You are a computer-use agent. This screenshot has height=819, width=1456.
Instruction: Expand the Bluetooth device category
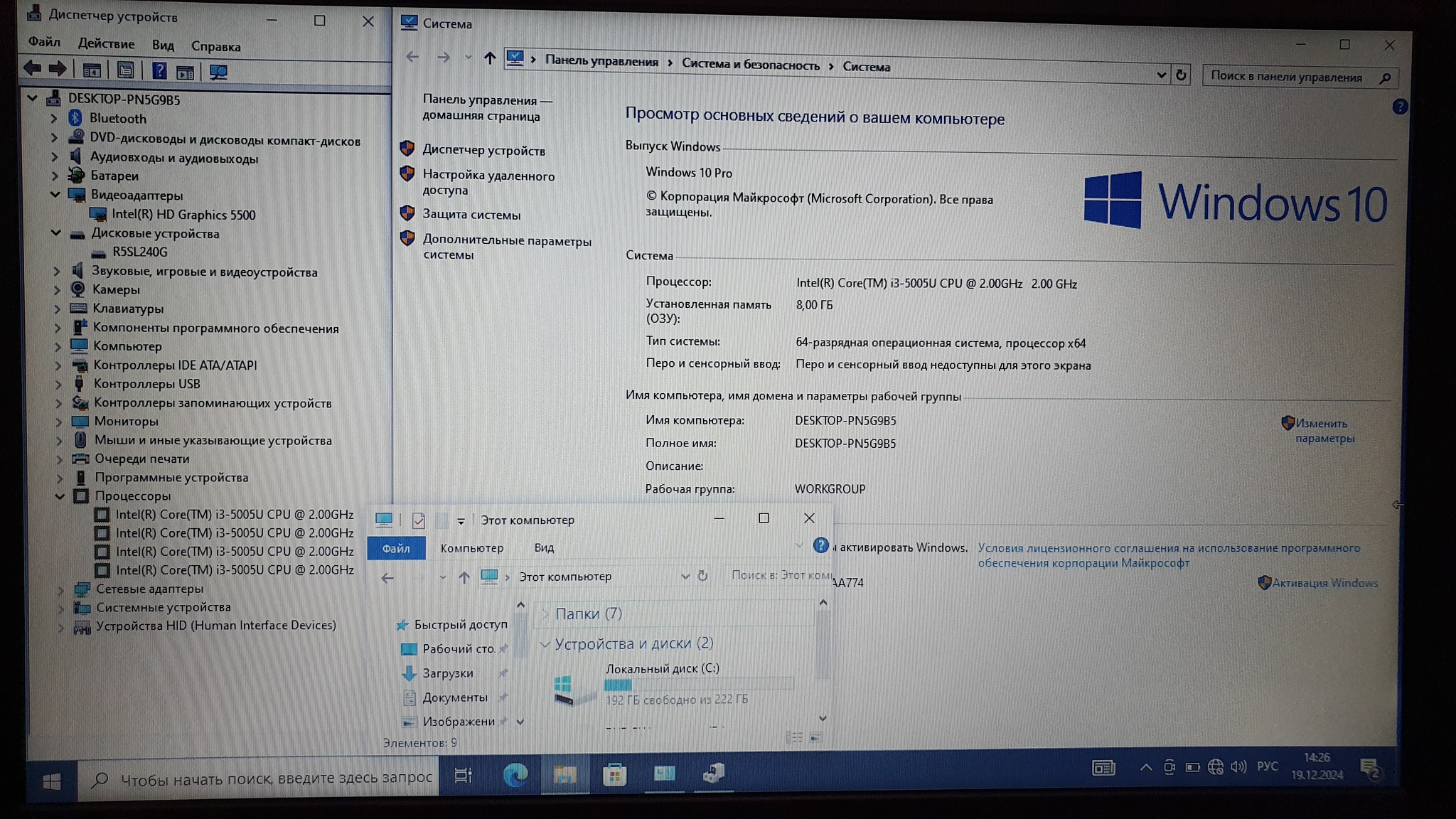pos(54,119)
